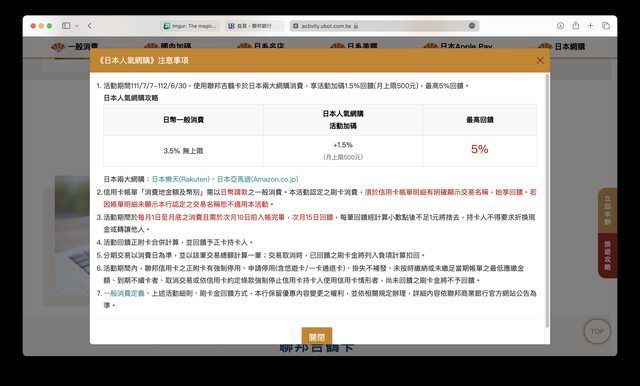The image size is (640, 386).
Task: Switch to the Imgur tab
Action: pyautogui.click(x=191, y=26)
